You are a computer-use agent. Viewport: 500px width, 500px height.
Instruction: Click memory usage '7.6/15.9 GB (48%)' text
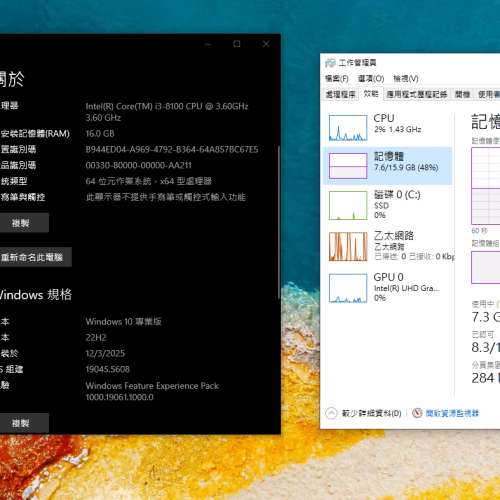click(x=406, y=167)
